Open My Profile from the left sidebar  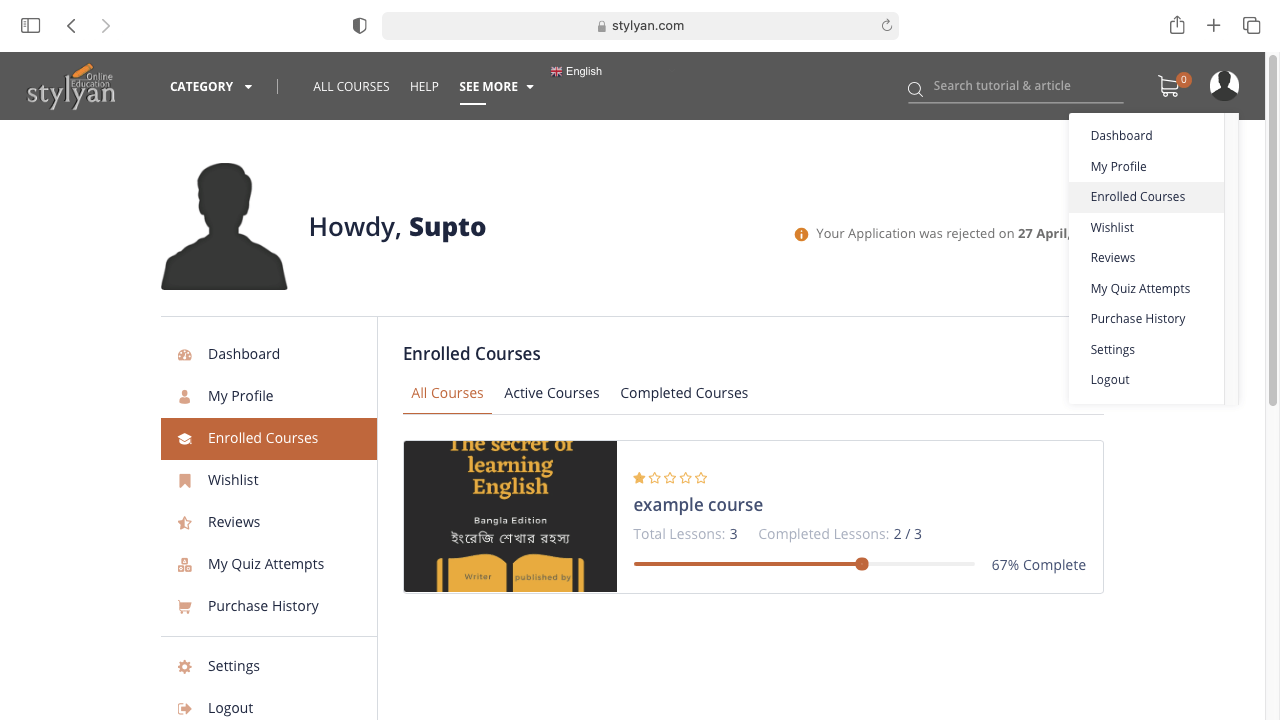pyautogui.click(x=269, y=396)
